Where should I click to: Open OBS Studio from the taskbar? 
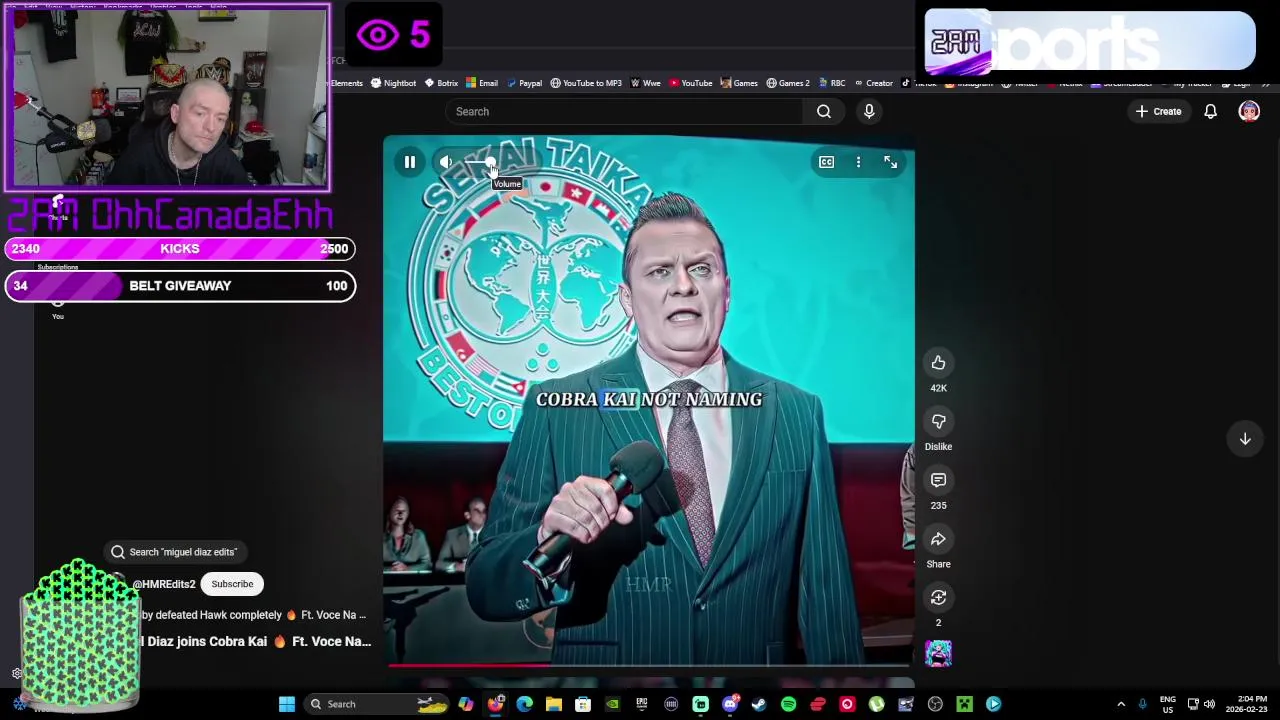[x=935, y=704]
